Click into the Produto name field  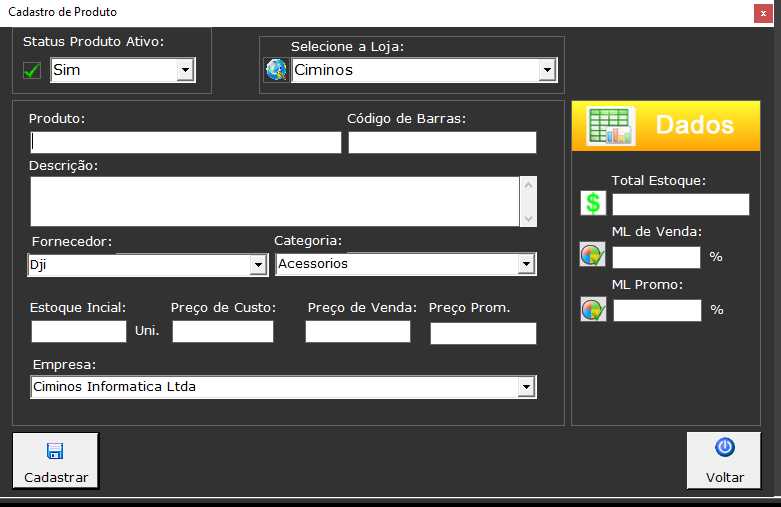pyautogui.click(x=186, y=142)
